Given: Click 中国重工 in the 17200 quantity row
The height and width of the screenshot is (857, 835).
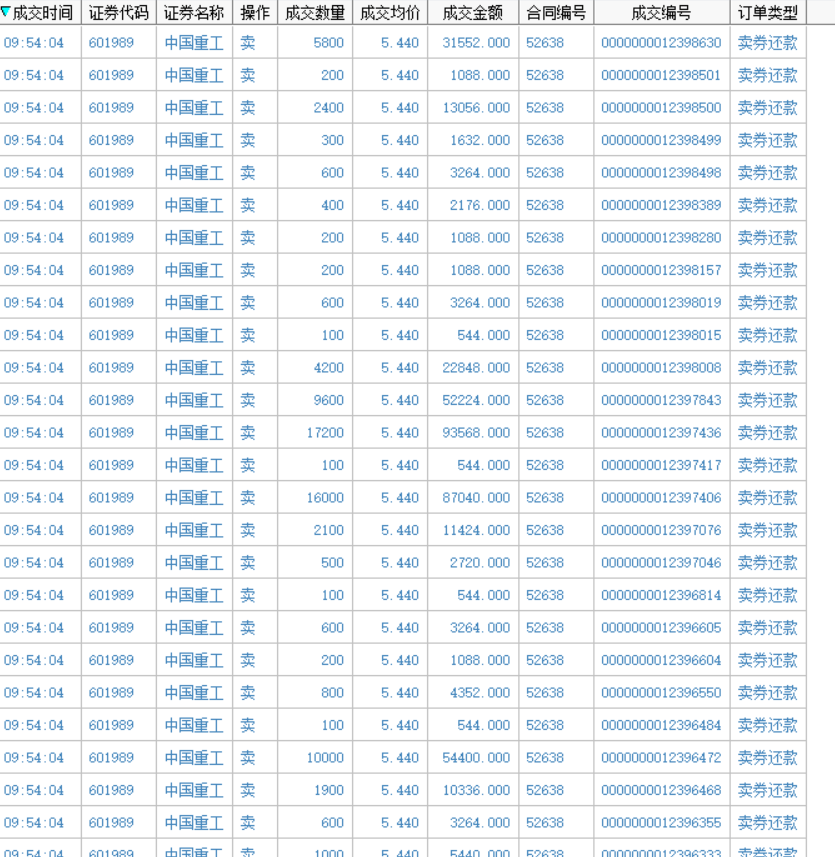Looking at the screenshot, I should click(194, 433).
